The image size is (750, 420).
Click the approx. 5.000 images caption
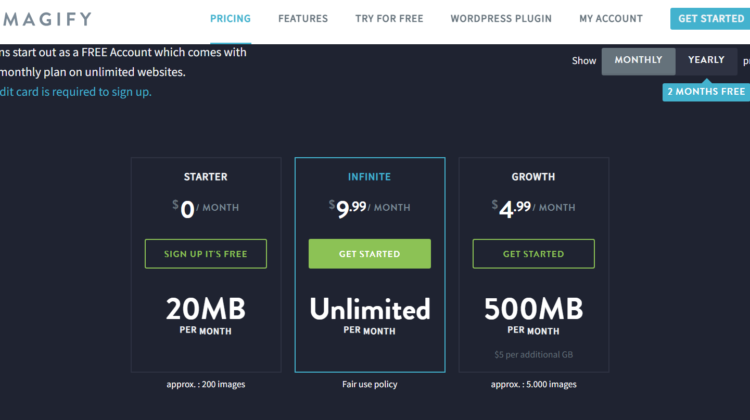533,384
